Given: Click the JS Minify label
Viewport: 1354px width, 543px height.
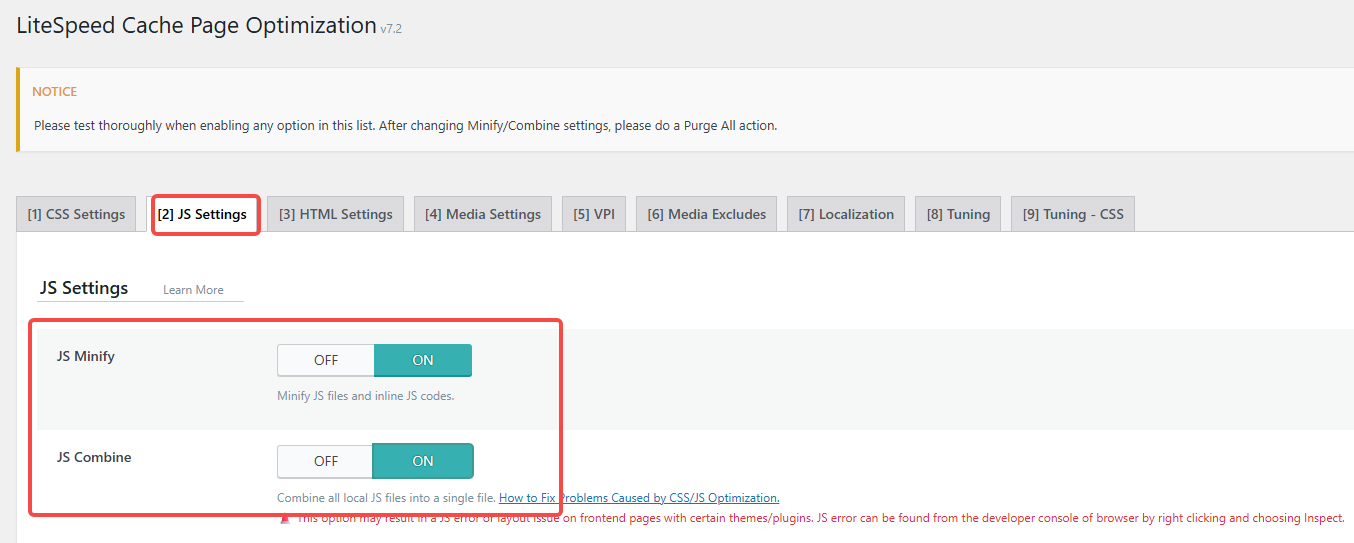Looking at the screenshot, I should click(86, 356).
